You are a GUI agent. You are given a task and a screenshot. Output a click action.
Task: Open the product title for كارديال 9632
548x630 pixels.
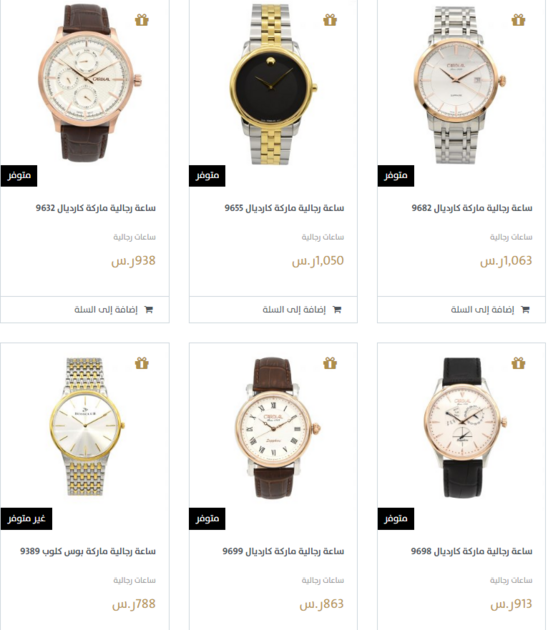[96, 208]
